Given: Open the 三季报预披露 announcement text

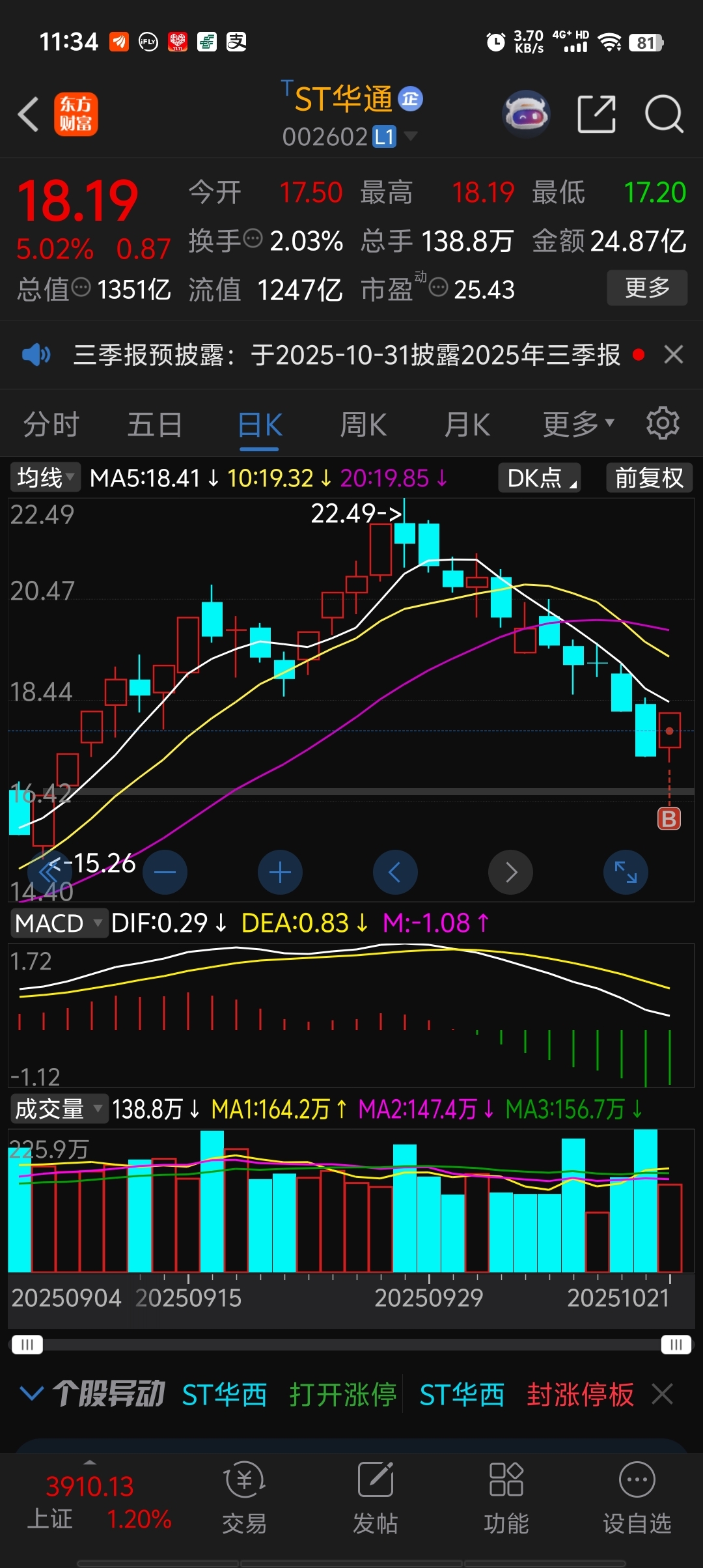Looking at the screenshot, I should click(x=346, y=355).
